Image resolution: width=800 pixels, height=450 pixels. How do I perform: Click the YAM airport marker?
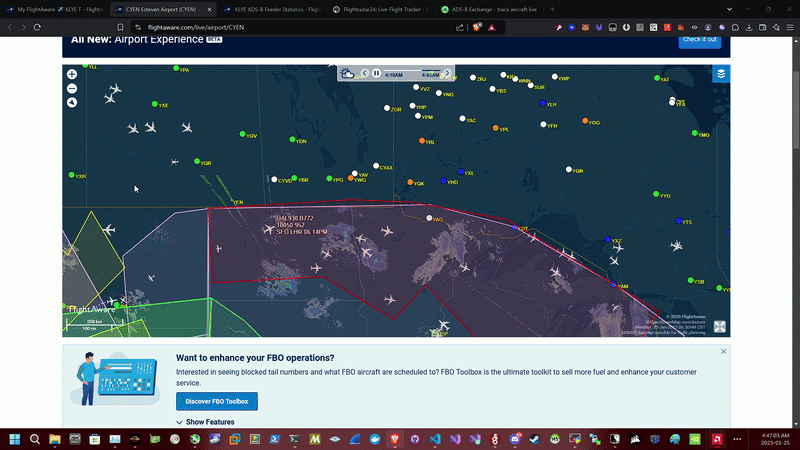[614, 285]
